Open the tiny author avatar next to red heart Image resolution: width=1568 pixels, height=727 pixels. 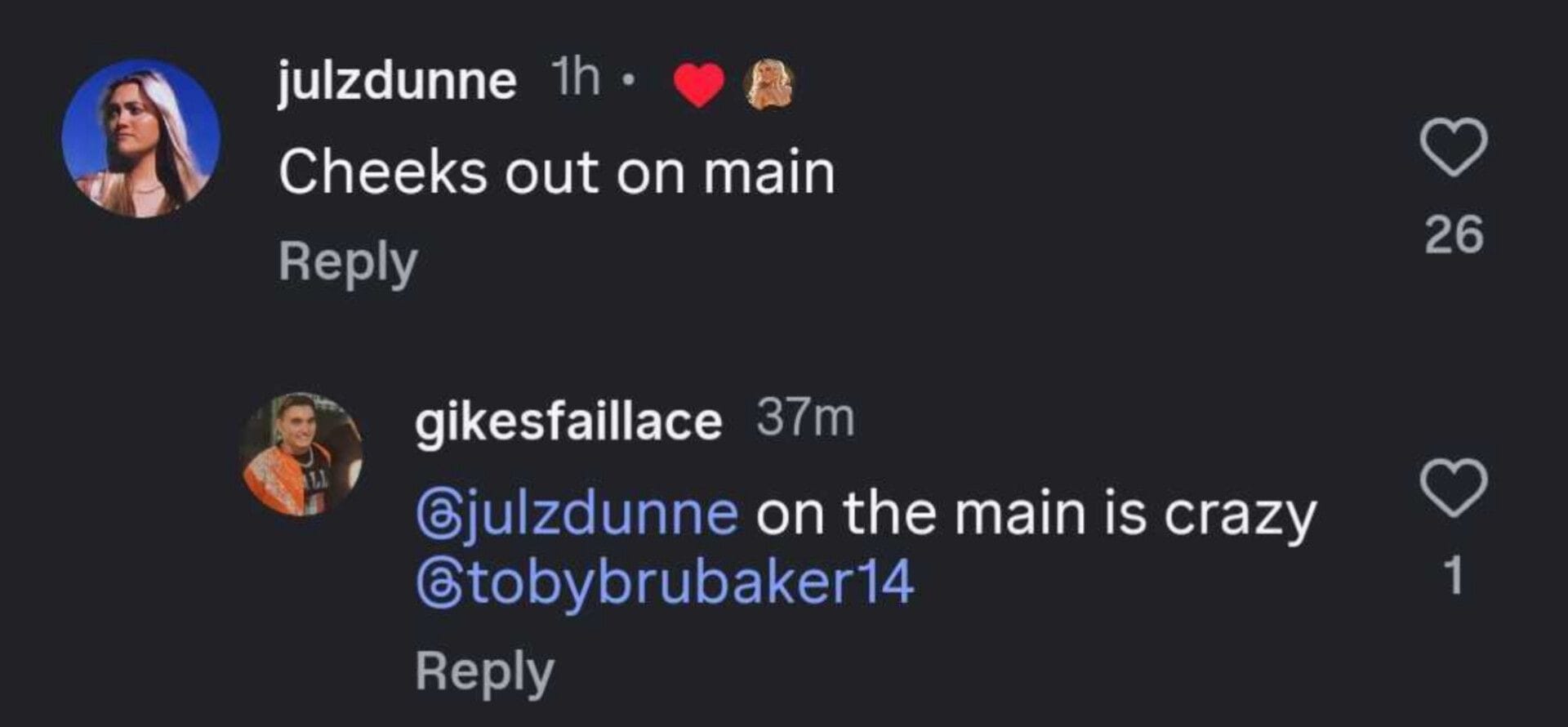click(769, 84)
